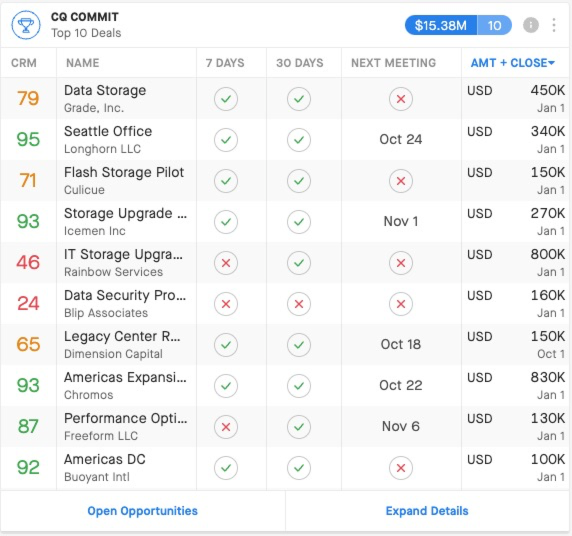Select the Rainbow Services account name
The height and width of the screenshot is (536, 572).
click(x=113, y=272)
